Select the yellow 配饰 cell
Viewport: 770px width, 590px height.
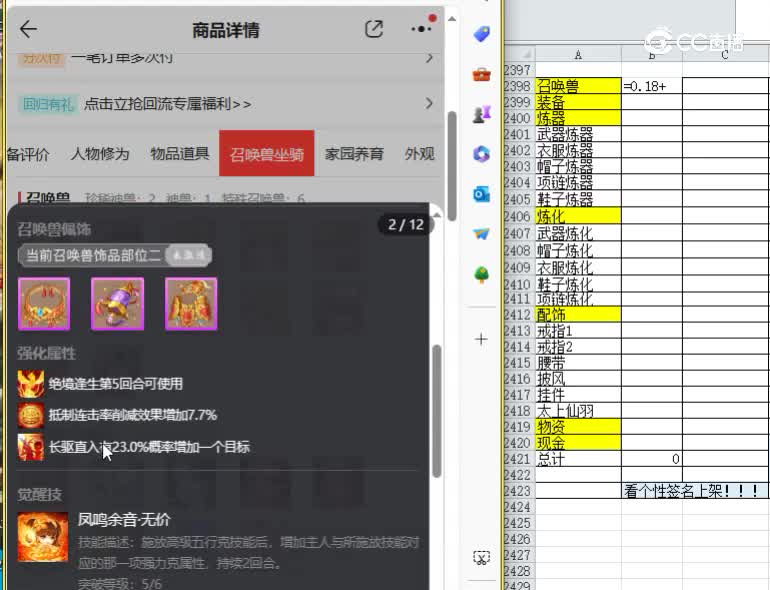pos(578,314)
